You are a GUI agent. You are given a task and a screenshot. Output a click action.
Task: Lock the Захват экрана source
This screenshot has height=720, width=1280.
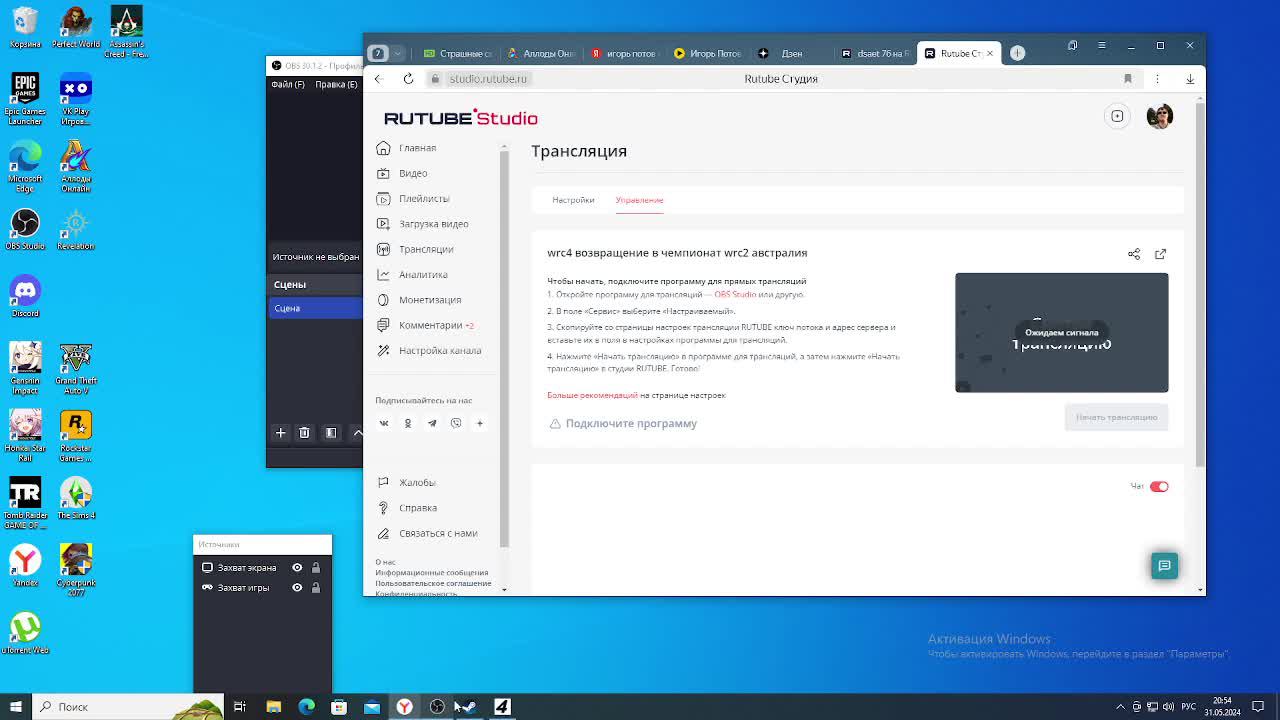tap(315, 567)
